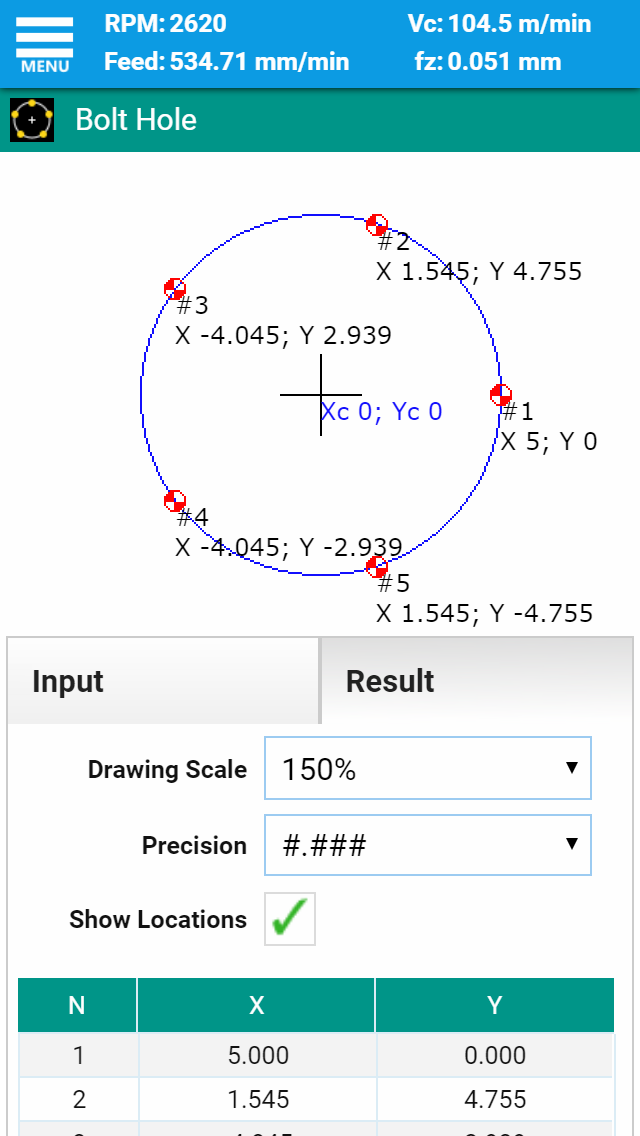The height and width of the screenshot is (1136, 640).
Task: Select table row 2 with X 1.545
Action: 316,1099
